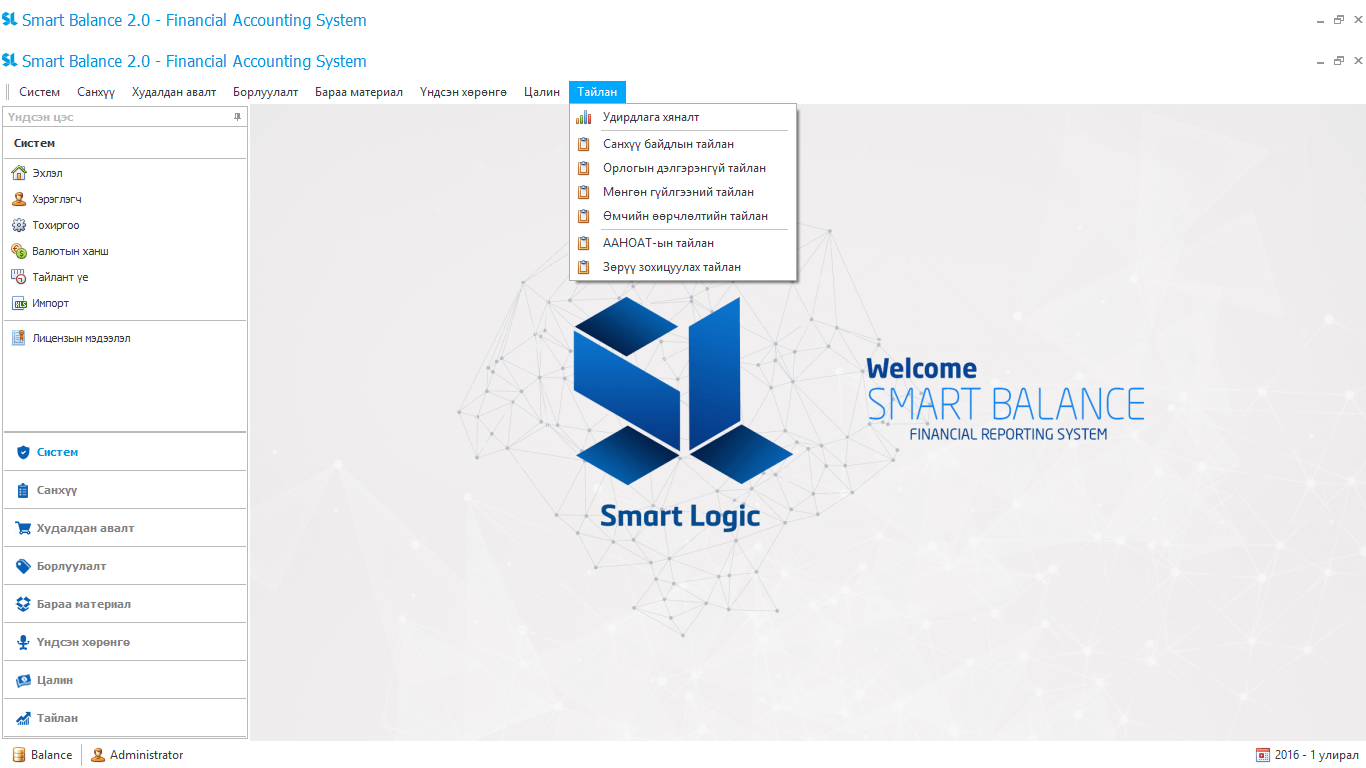The width and height of the screenshot is (1366, 768).
Task: Open the Борлуулалт menu in menu bar
Action: [x=266, y=92]
